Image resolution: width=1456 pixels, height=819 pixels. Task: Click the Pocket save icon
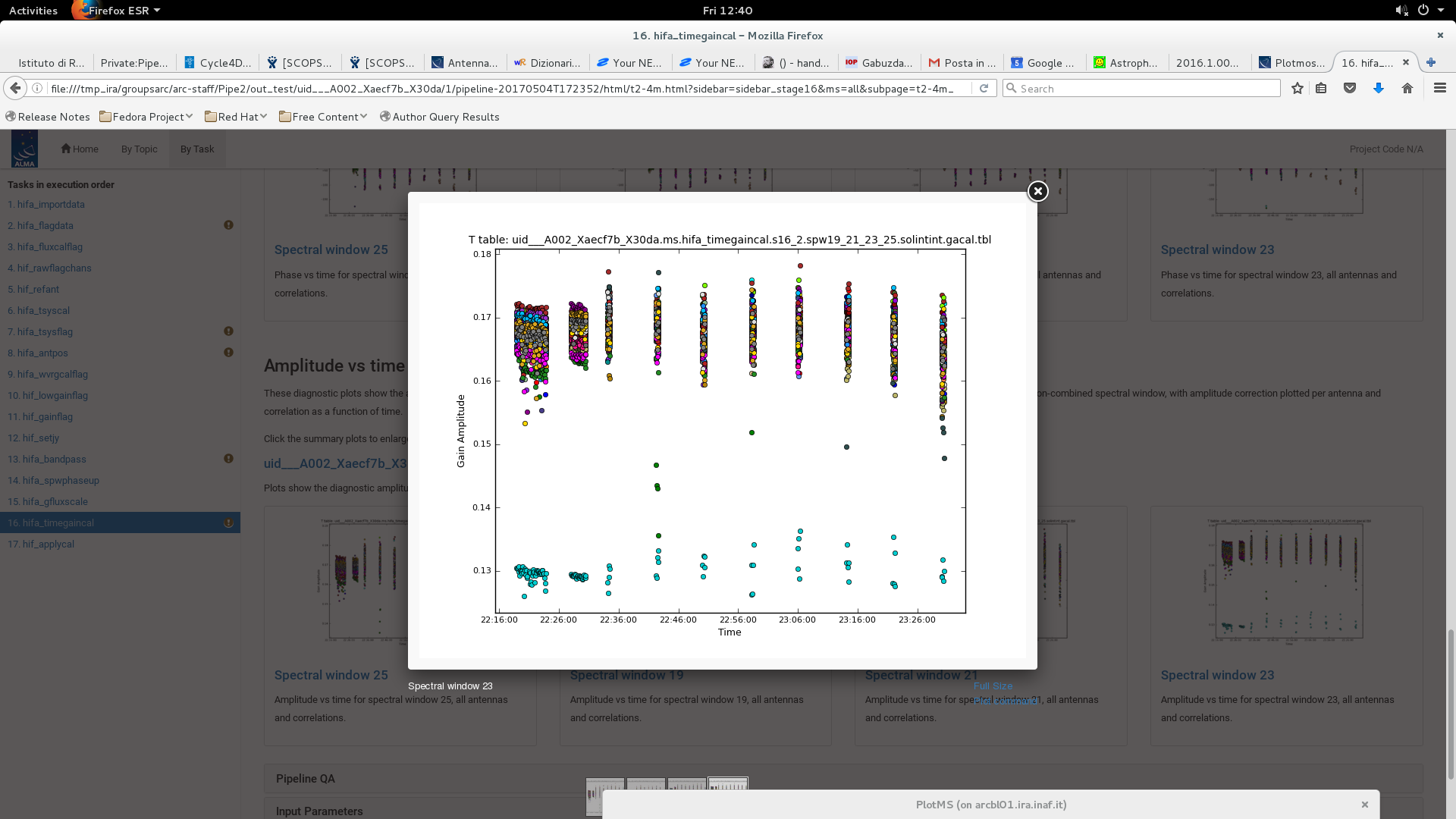(x=1350, y=88)
